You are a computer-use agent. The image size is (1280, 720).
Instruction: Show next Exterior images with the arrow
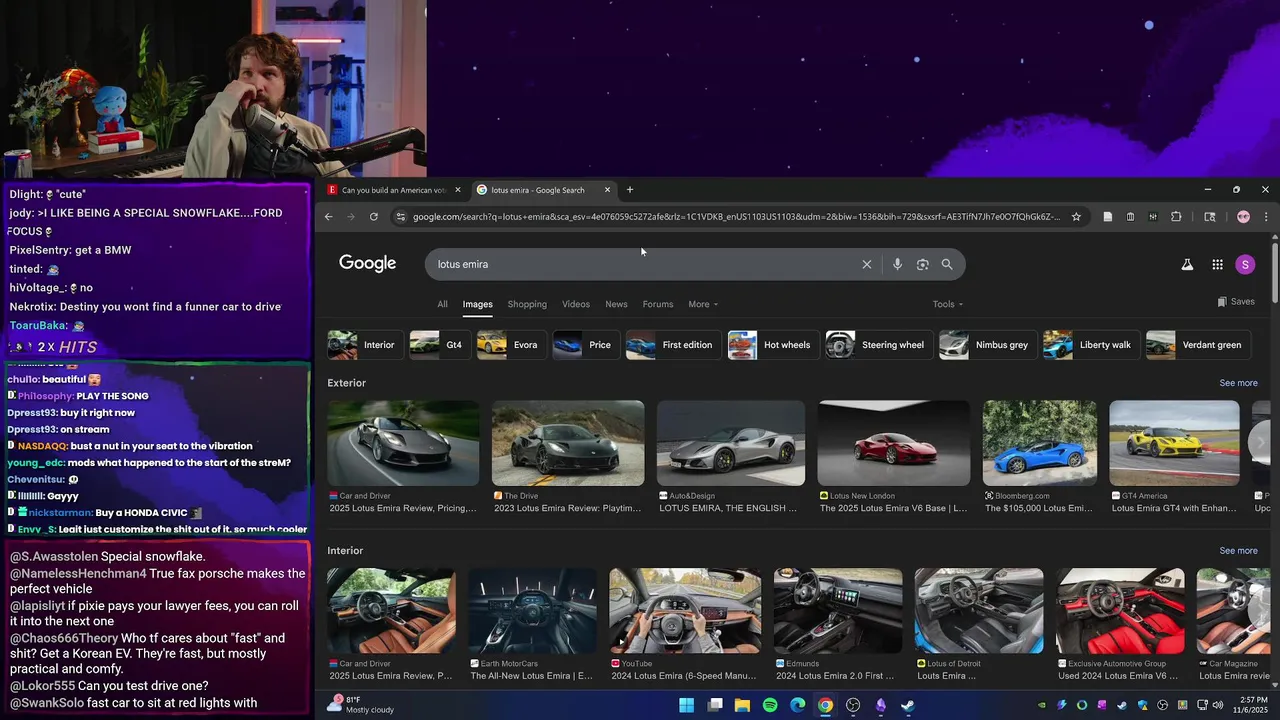(x=1261, y=442)
